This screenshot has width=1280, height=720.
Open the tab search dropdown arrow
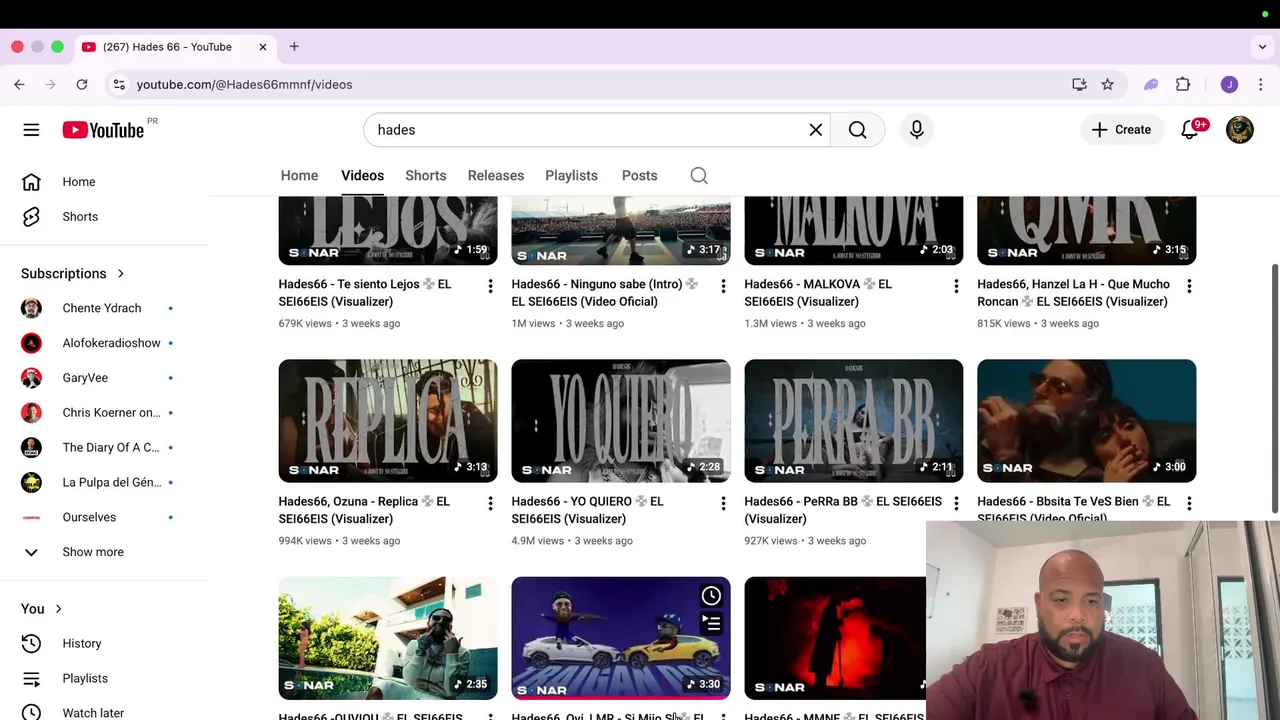tap(1262, 47)
